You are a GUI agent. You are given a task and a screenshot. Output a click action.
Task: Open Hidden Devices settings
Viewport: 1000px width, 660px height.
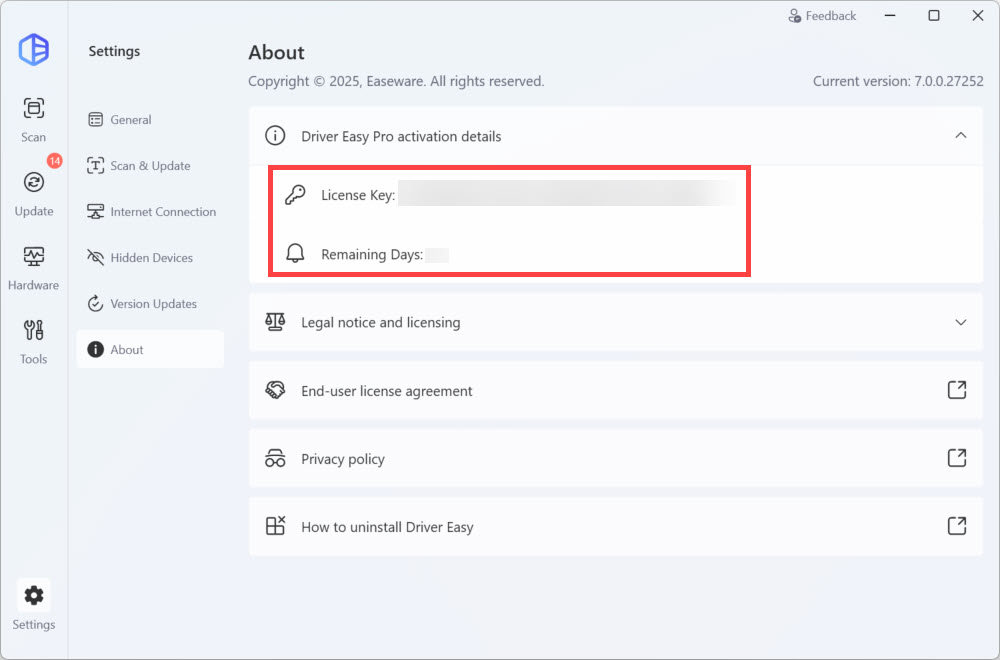(151, 258)
